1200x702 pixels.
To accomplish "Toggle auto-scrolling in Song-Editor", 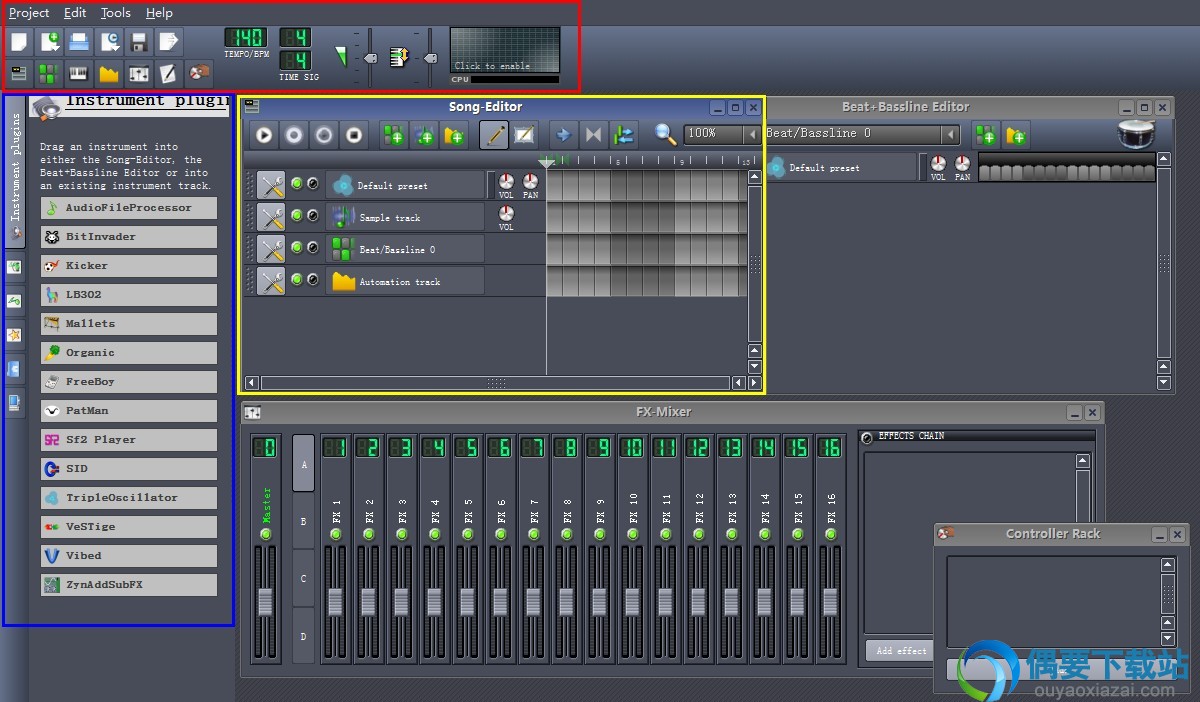I will (x=564, y=134).
